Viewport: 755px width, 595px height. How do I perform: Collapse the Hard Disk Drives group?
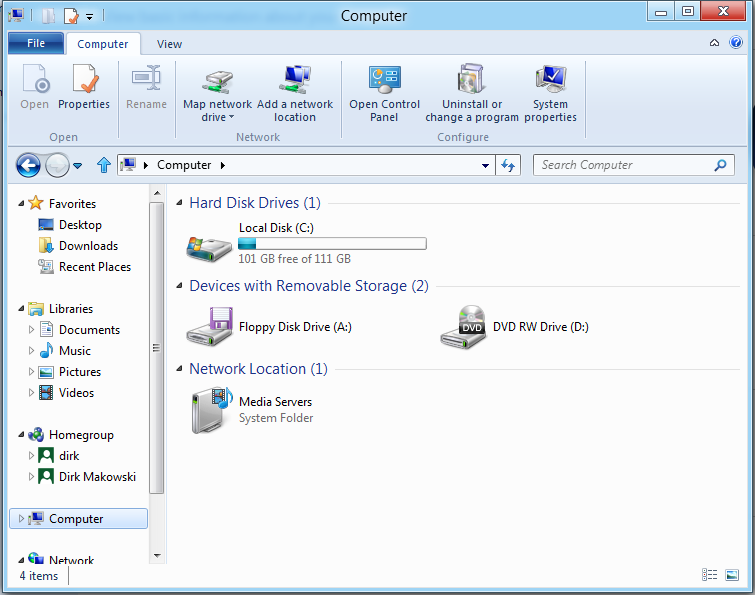180,203
